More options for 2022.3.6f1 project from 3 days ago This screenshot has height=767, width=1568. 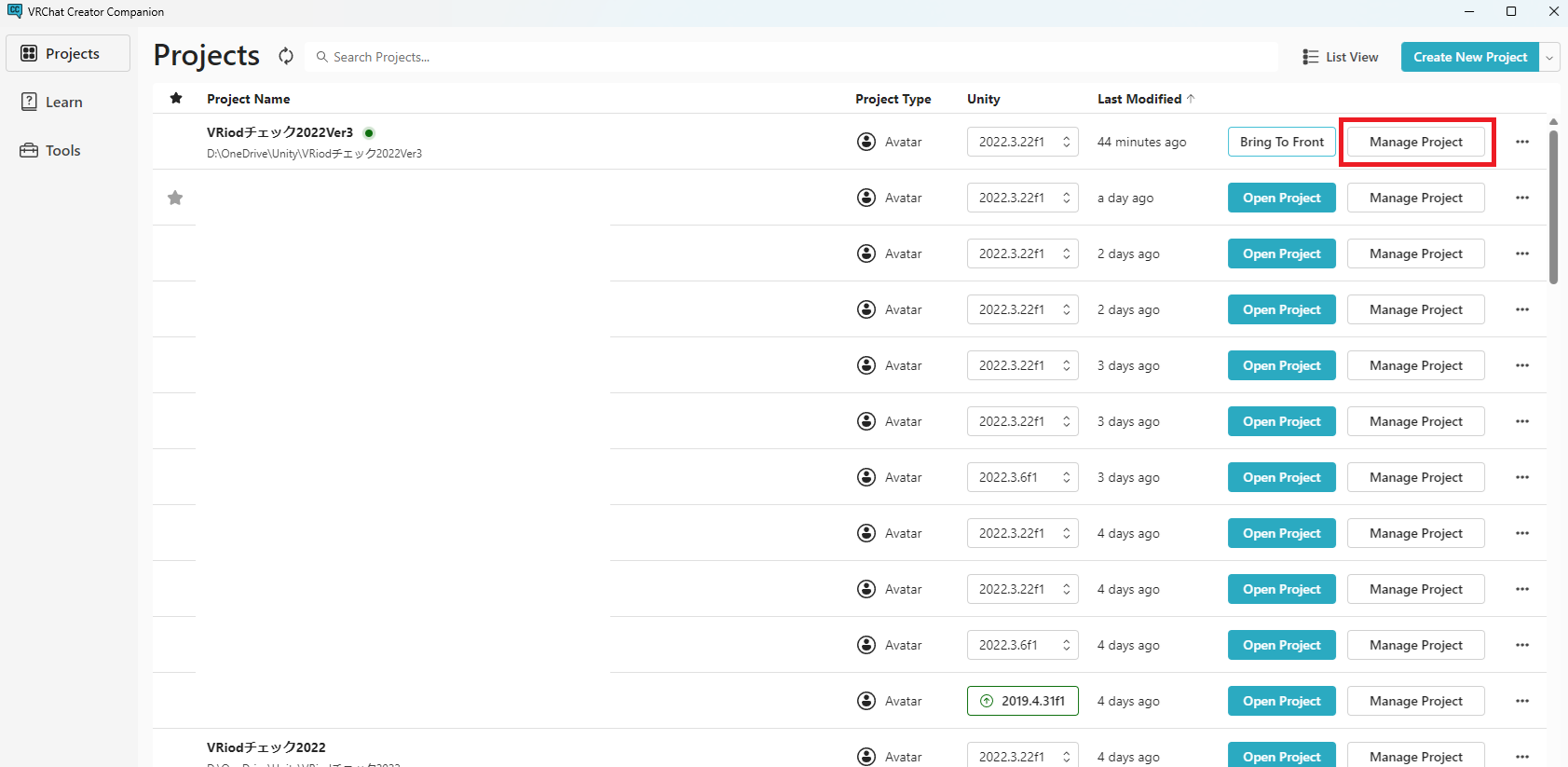click(x=1522, y=477)
